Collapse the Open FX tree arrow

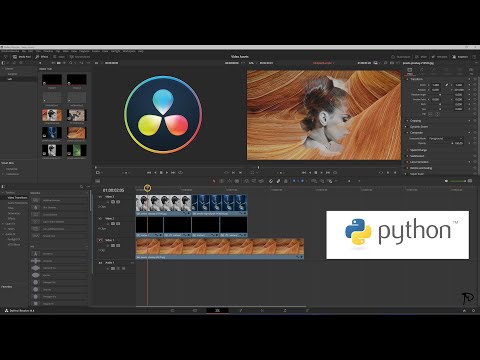click(x=3, y=224)
